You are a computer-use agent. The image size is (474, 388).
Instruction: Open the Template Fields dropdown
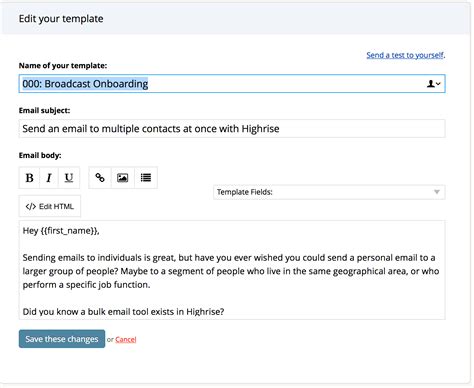329,192
